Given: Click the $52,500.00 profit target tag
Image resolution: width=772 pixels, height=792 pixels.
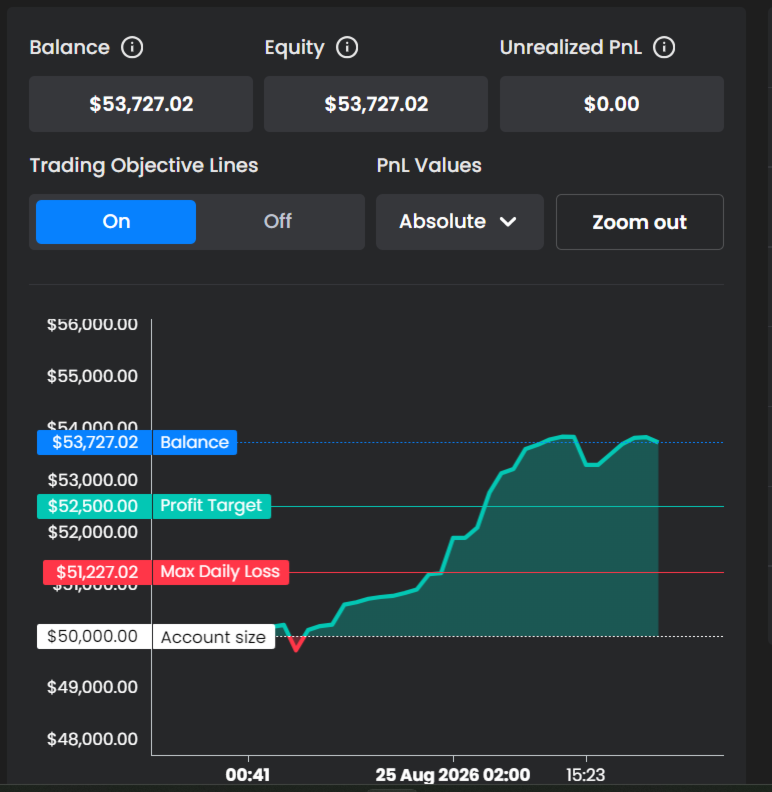Looking at the screenshot, I should (x=94, y=506).
